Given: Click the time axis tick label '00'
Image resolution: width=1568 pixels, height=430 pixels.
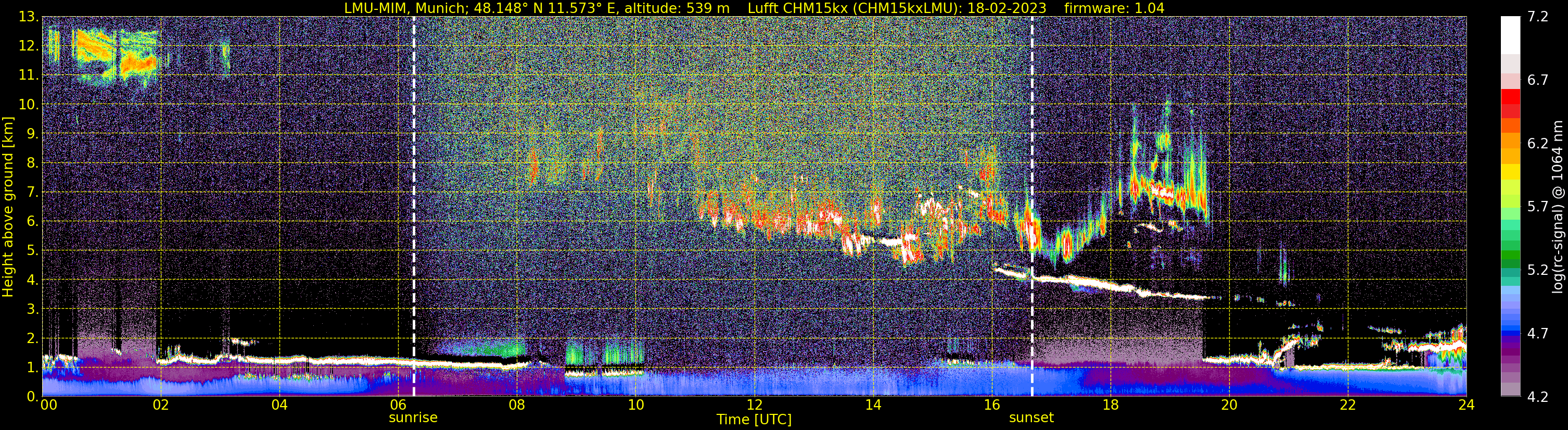Looking at the screenshot, I should point(49,404).
